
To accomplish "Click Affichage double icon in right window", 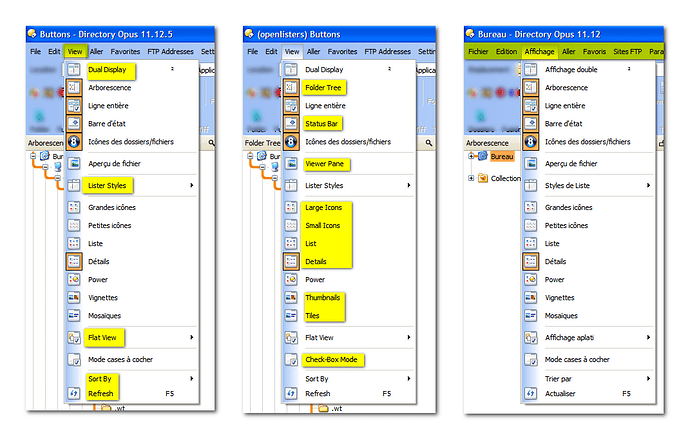I will pos(531,70).
